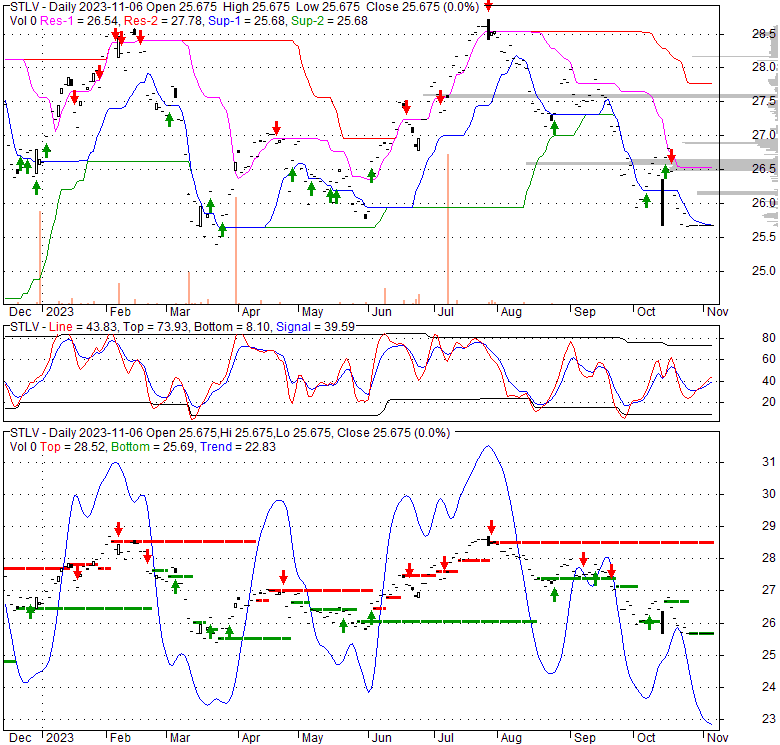Click the large black October candlestick in the top chart

[662, 202]
